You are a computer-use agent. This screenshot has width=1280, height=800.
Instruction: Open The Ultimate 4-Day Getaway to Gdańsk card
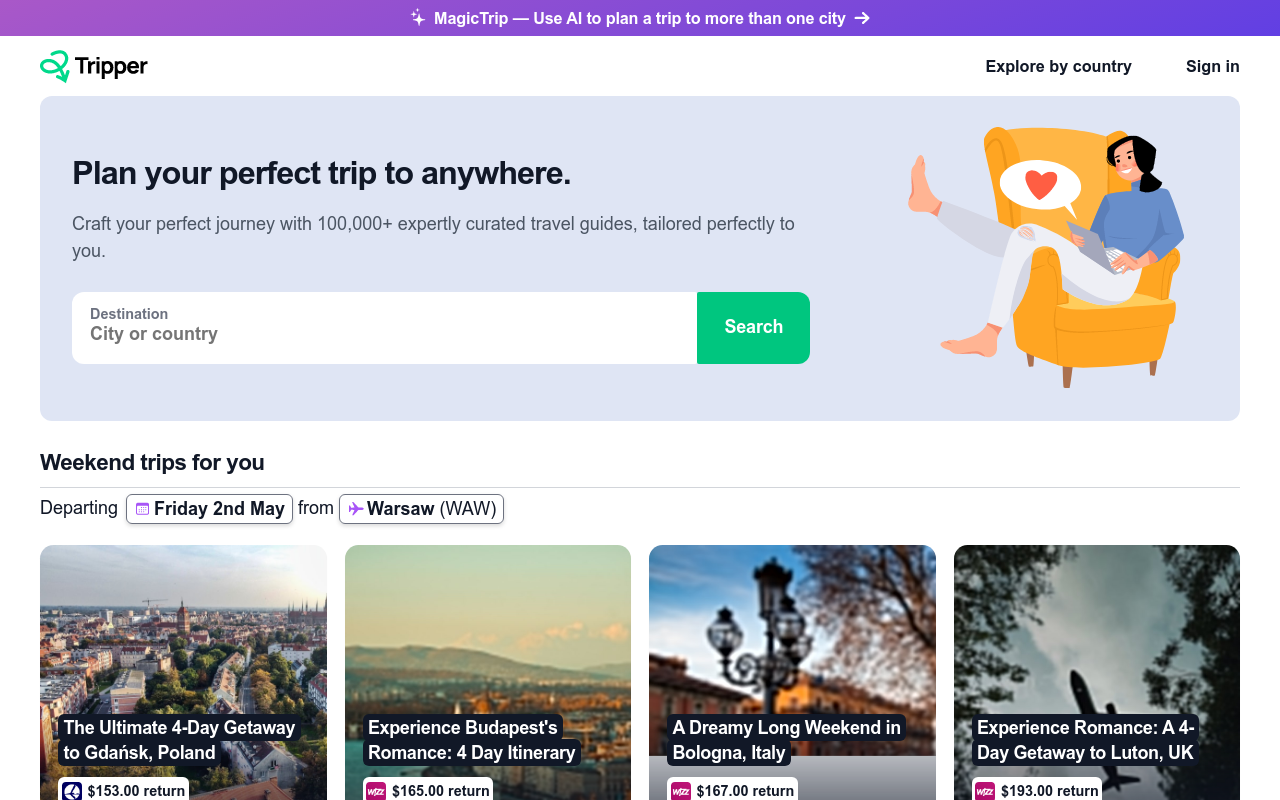183,672
